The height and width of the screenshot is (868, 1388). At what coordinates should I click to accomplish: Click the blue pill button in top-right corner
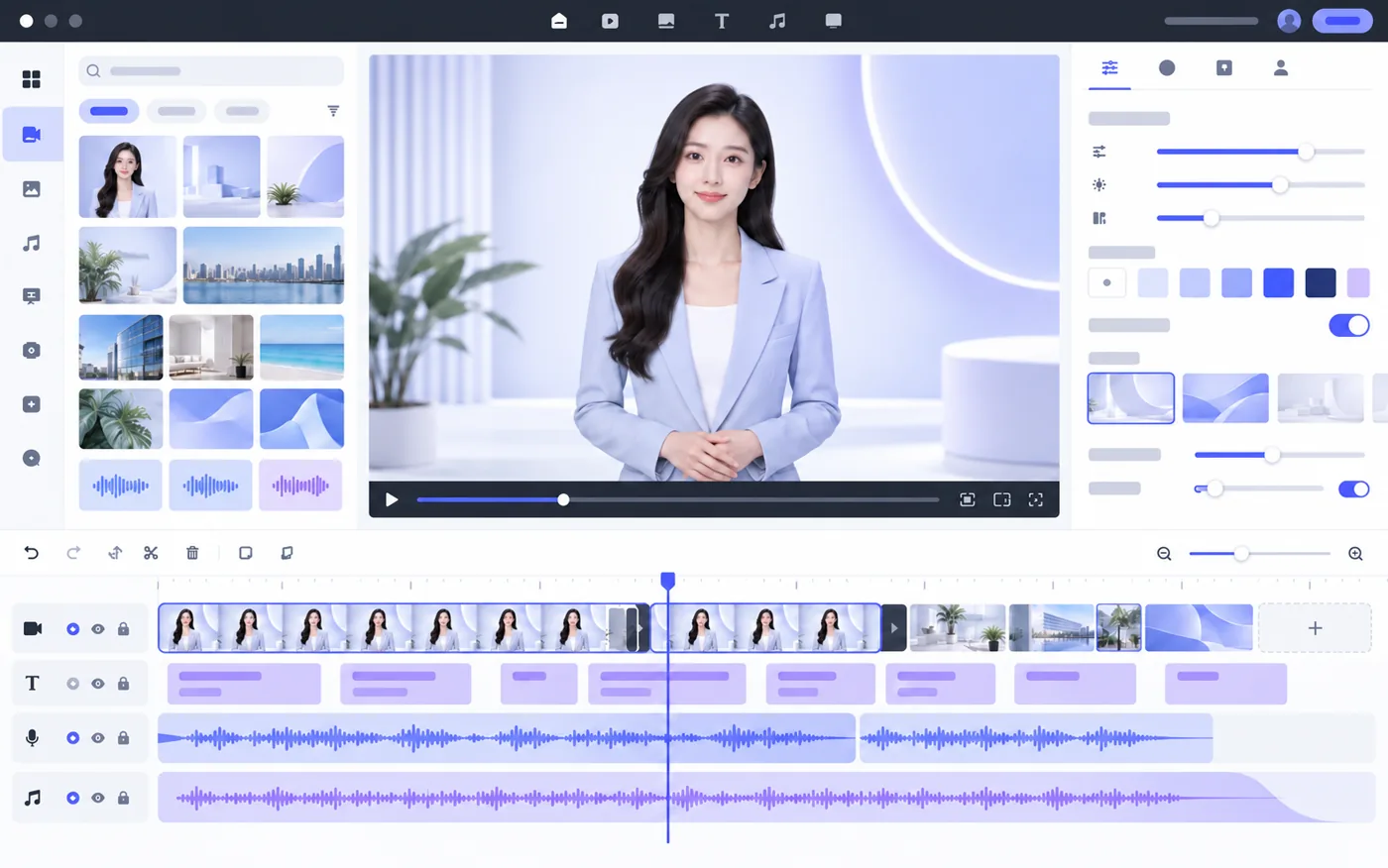1342,21
